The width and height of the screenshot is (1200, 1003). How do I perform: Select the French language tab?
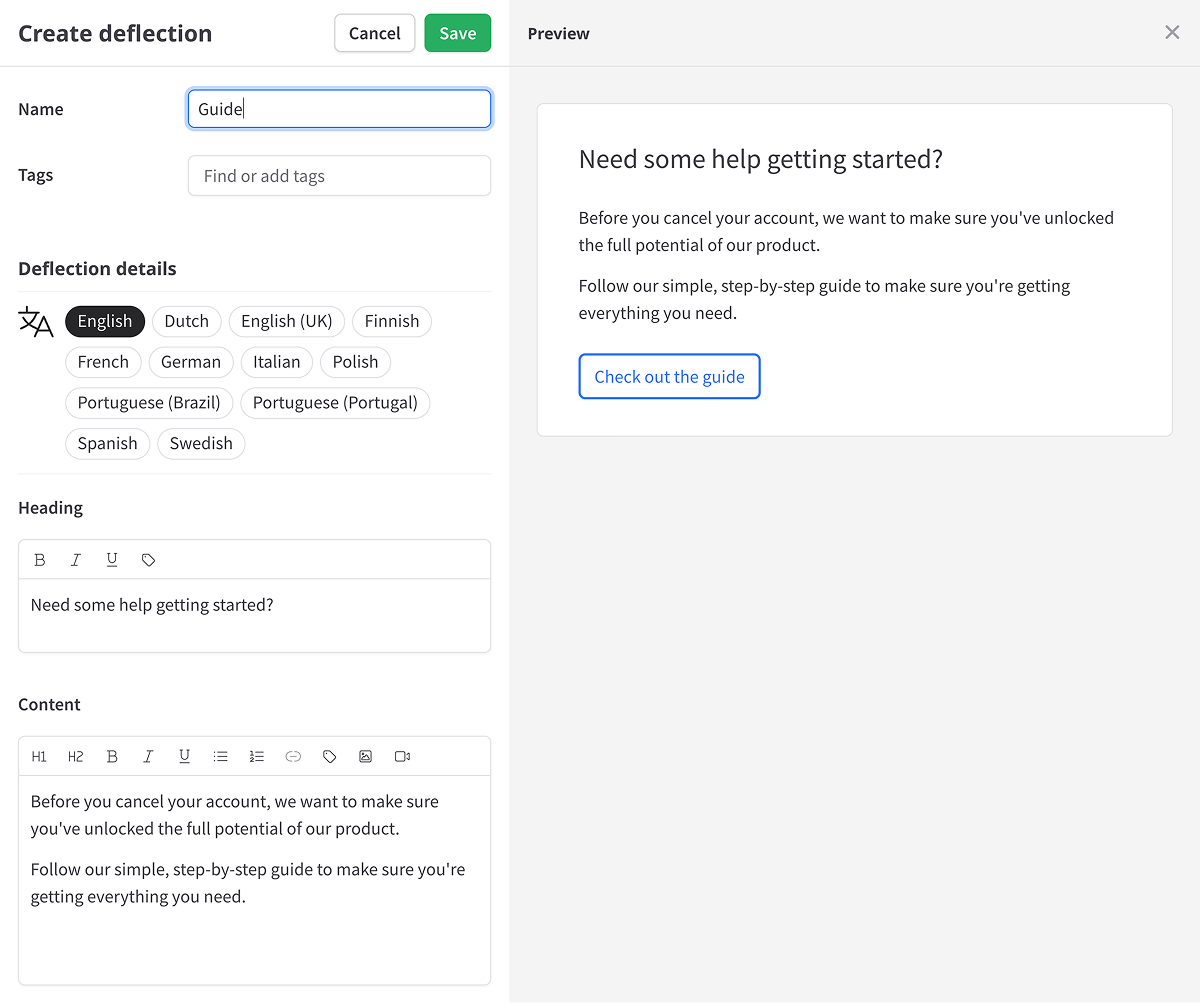pyautogui.click(x=103, y=362)
